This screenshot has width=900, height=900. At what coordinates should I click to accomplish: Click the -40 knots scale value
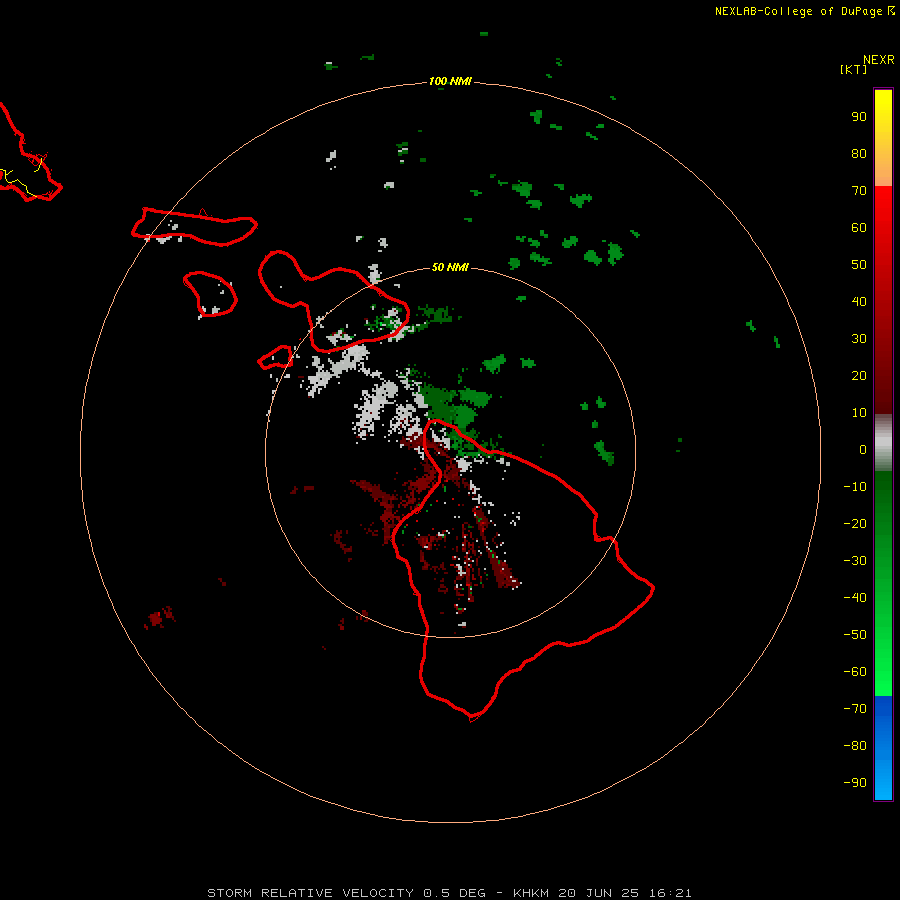coord(855,598)
